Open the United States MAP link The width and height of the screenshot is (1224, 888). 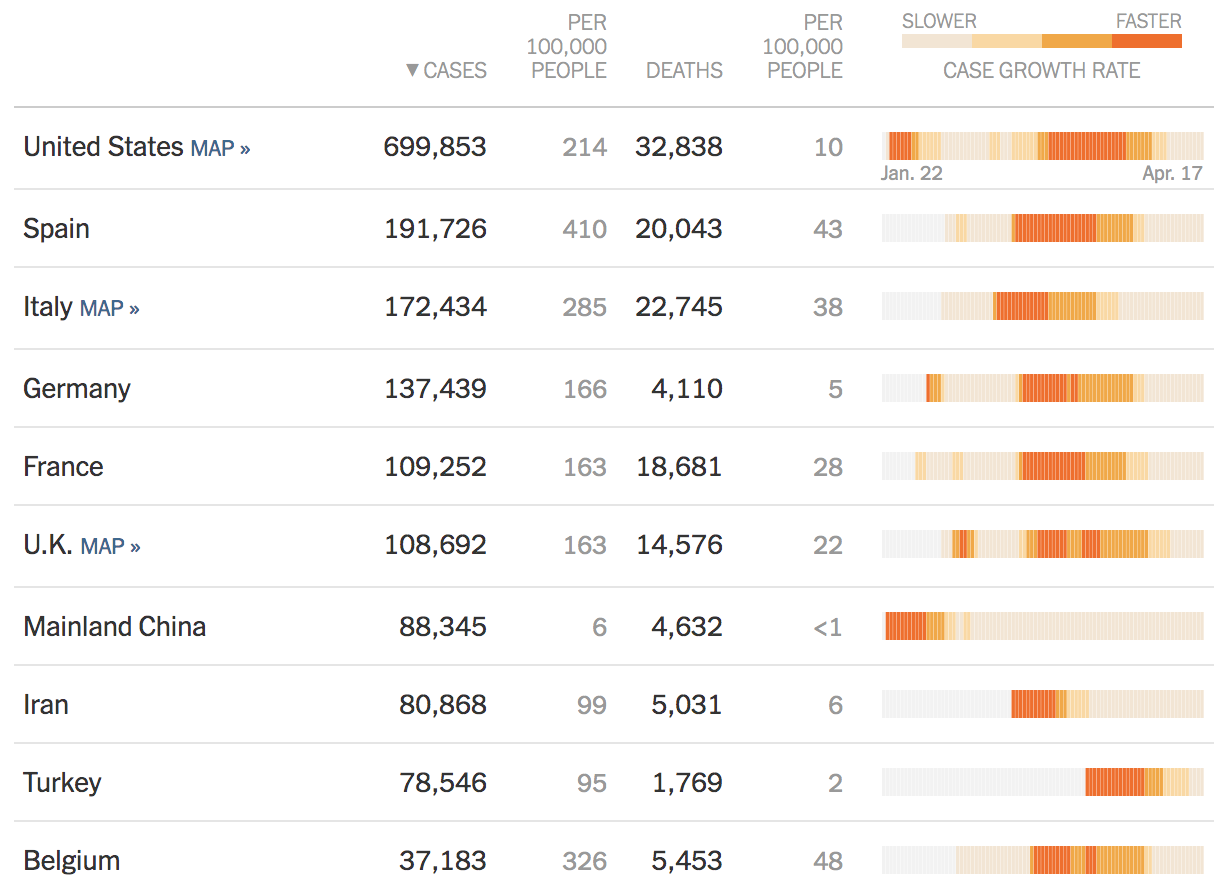pyautogui.click(x=220, y=148)
